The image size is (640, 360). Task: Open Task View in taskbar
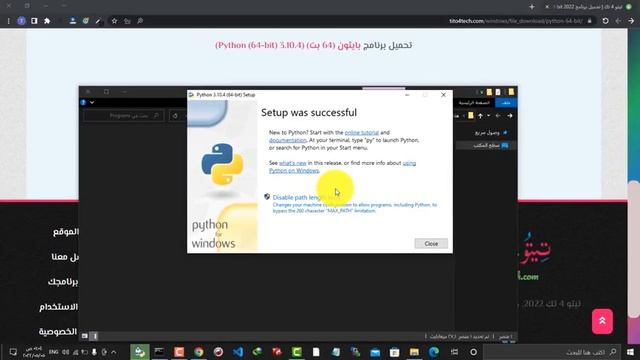(454, 352)
